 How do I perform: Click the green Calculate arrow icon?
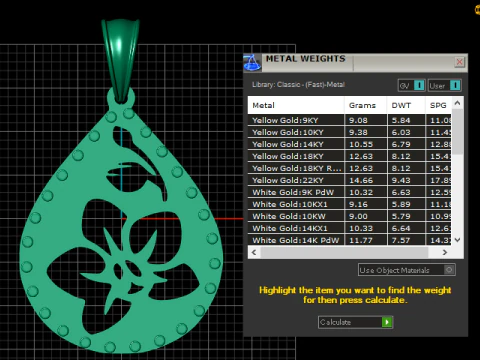(387, 322)
